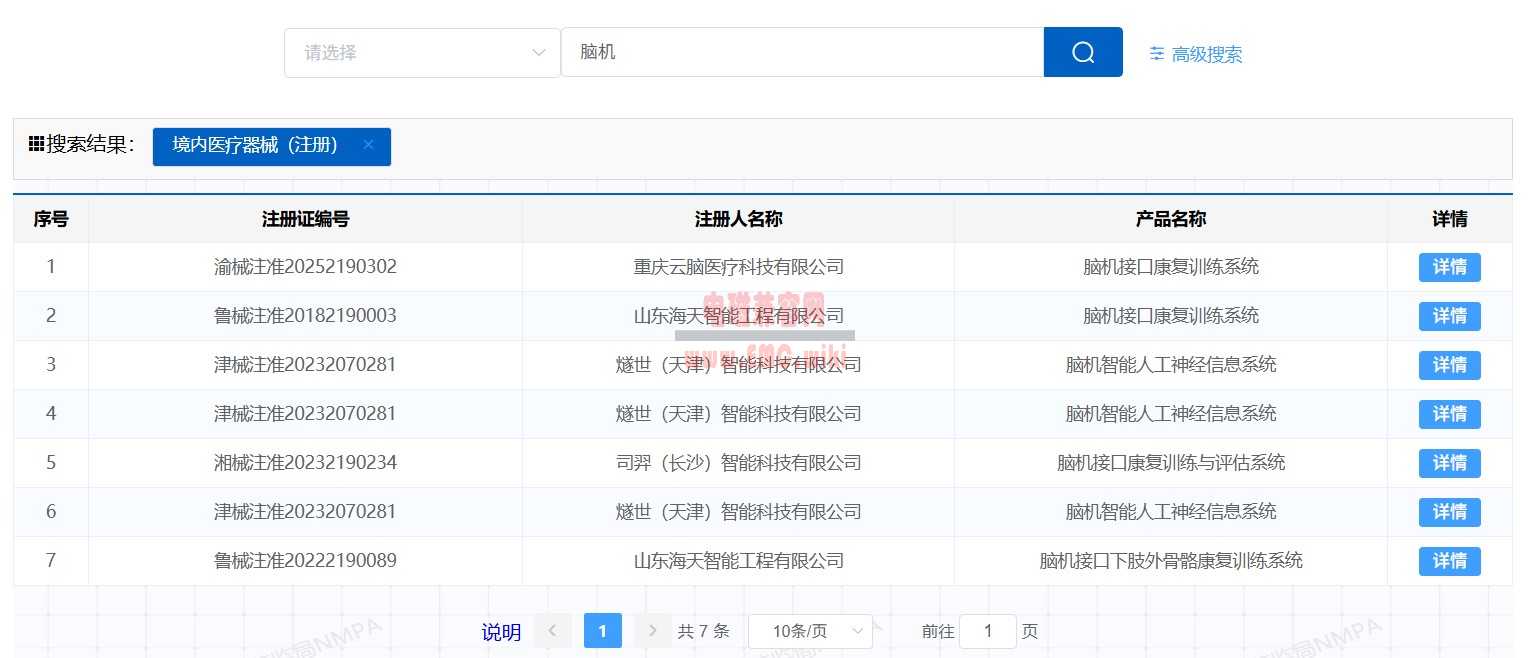Viewport: 1531px width, 658px height.
Task: Open 详情 for row 6 燧世（天津）
Action: [1449, 512]
